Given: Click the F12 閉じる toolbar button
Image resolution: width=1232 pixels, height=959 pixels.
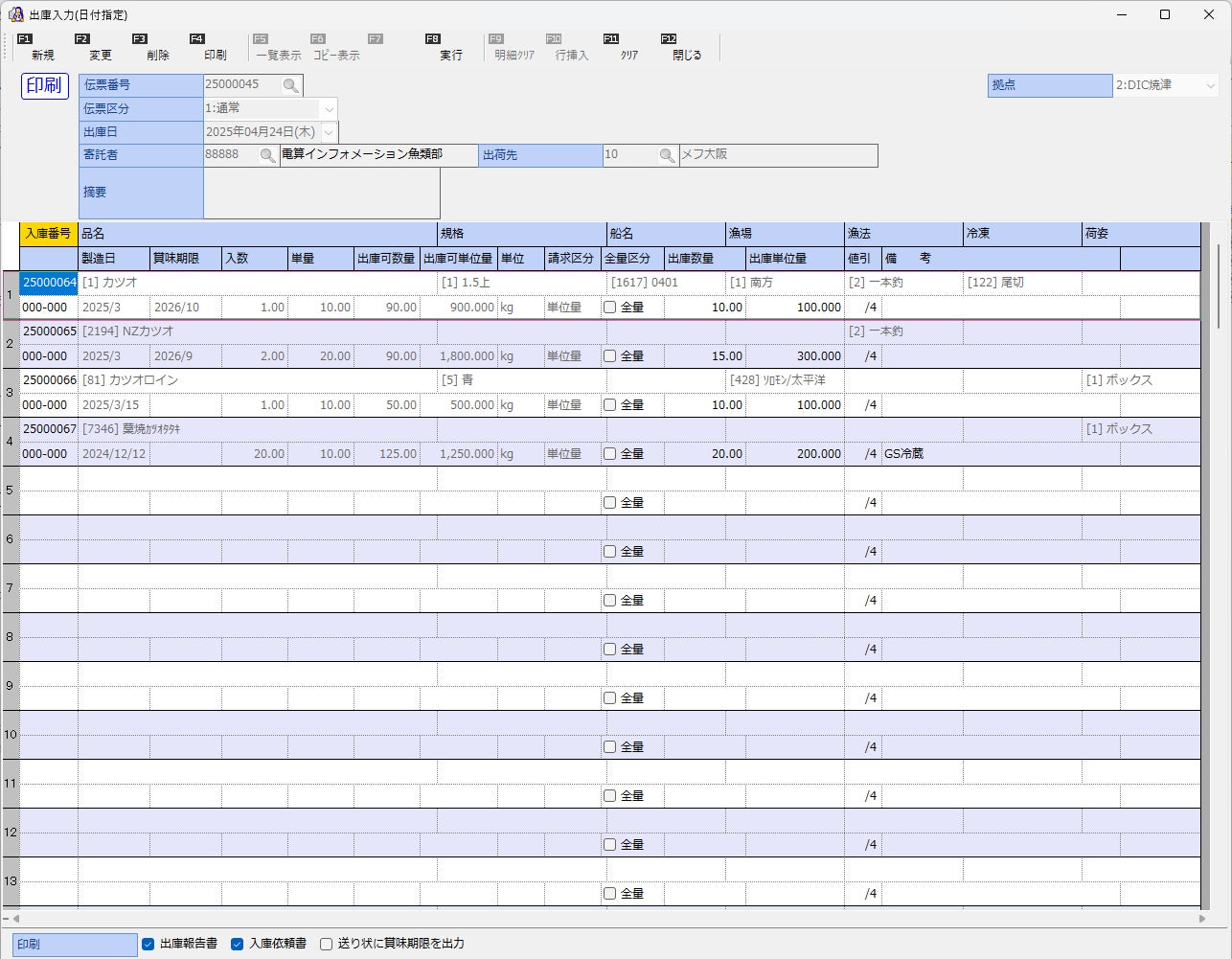Looking at the screenshot, I should coord(686,48).
